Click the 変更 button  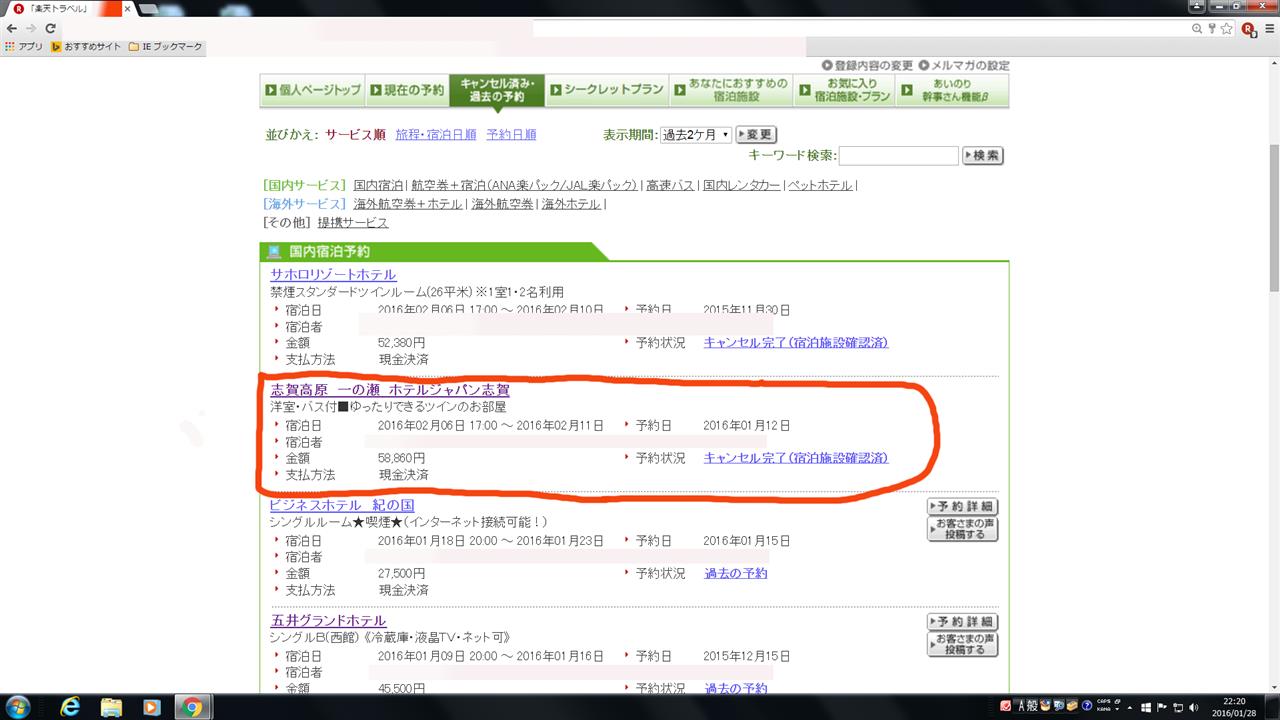[756, 134]
